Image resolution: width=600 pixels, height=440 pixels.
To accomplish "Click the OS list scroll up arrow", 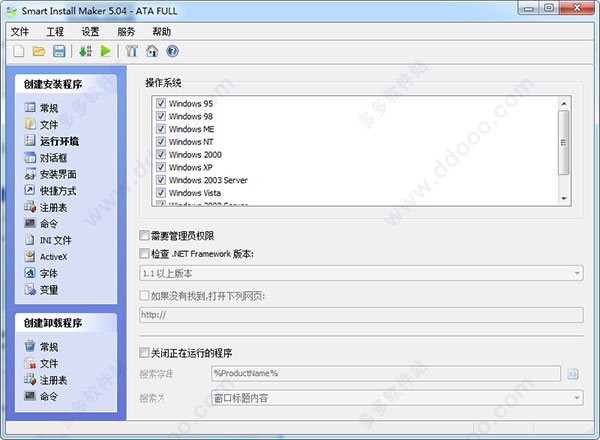I will [564, 104].
